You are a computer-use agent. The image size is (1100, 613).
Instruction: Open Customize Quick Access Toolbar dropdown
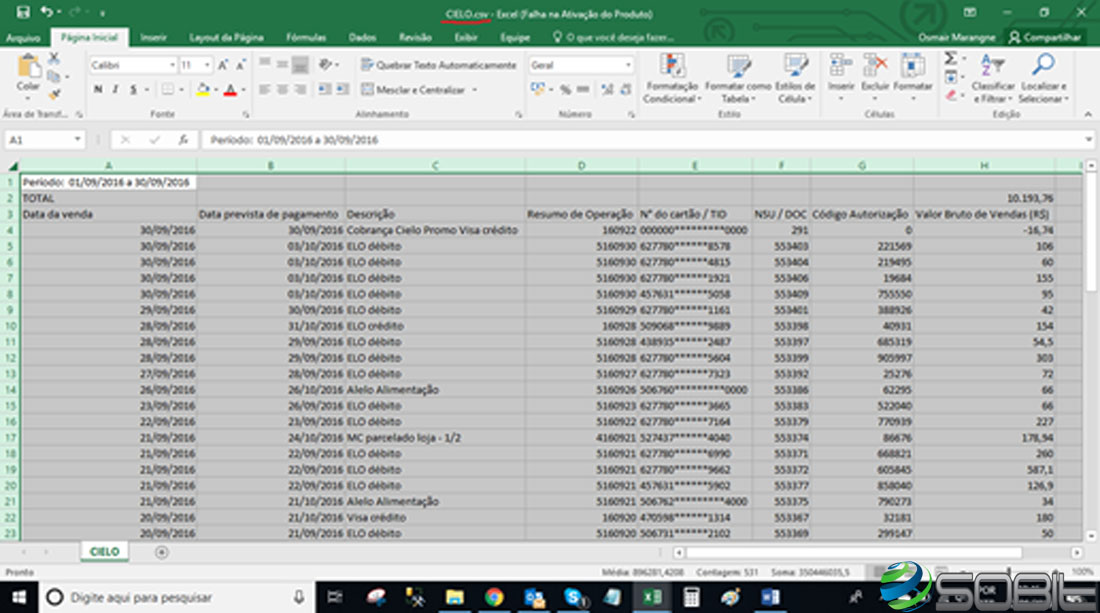pyautogui.click(x=102, y=13)
